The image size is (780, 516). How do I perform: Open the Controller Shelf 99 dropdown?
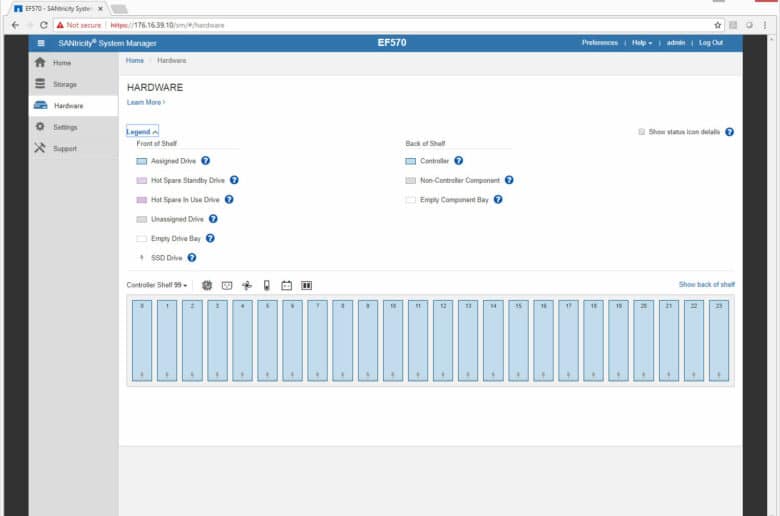[x=157, y=285]
